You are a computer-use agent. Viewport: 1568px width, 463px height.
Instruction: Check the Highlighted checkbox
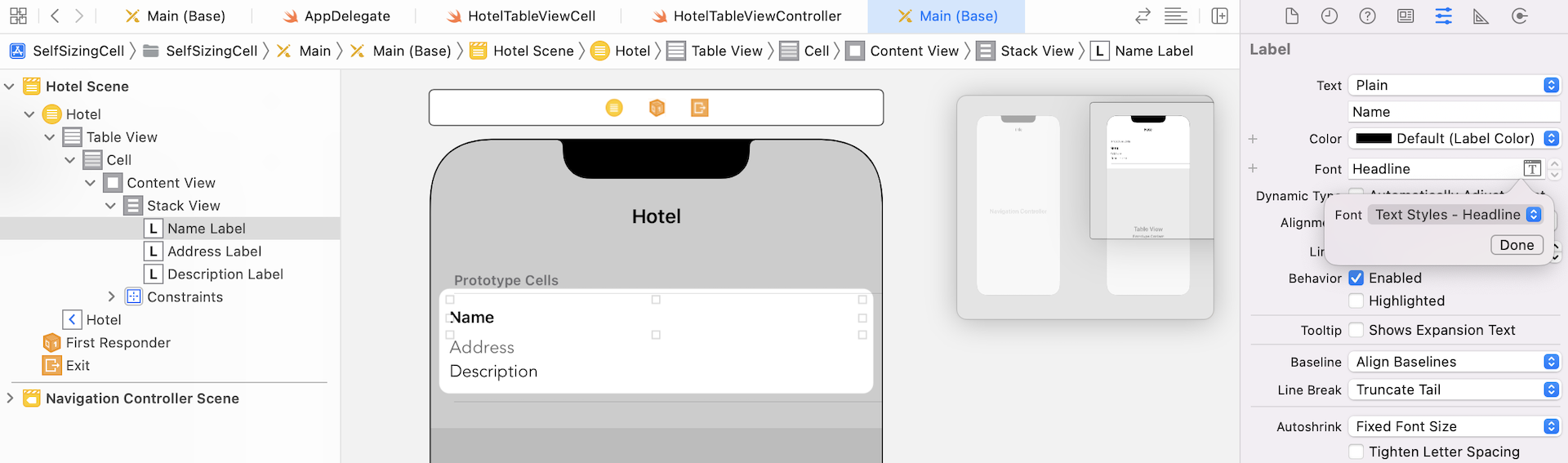point(1356,301)
